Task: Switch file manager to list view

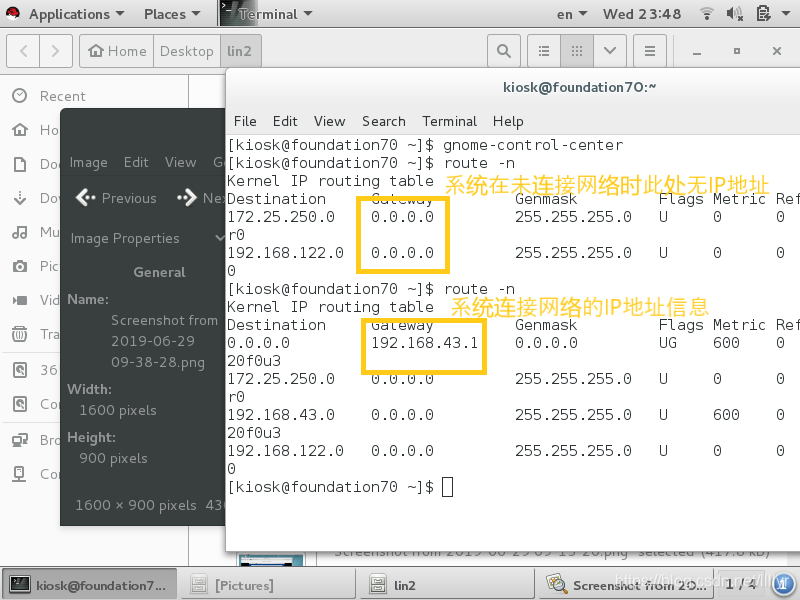Action: tap(544, 51)
